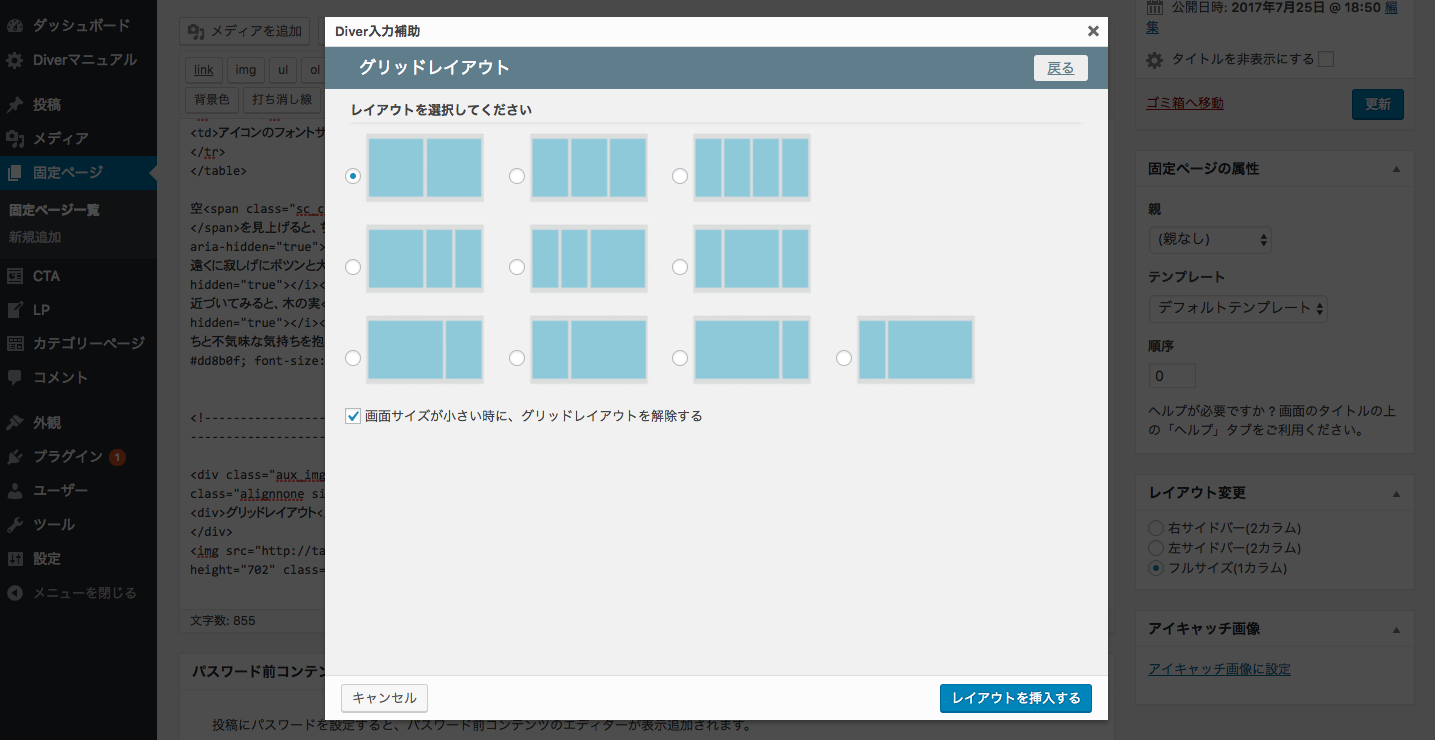Open the 外観 appearance menu
Viewport: 1435px width, 740px height.
click(x=46, y=422)
